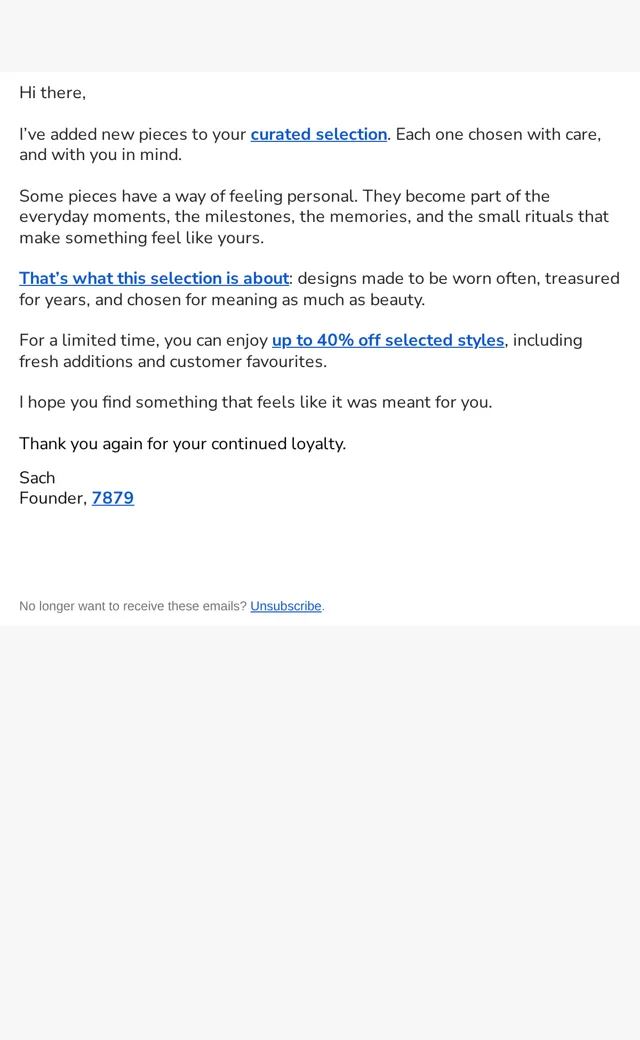Click the "For a limited time, you can enjoy" text

coord(143,340)
